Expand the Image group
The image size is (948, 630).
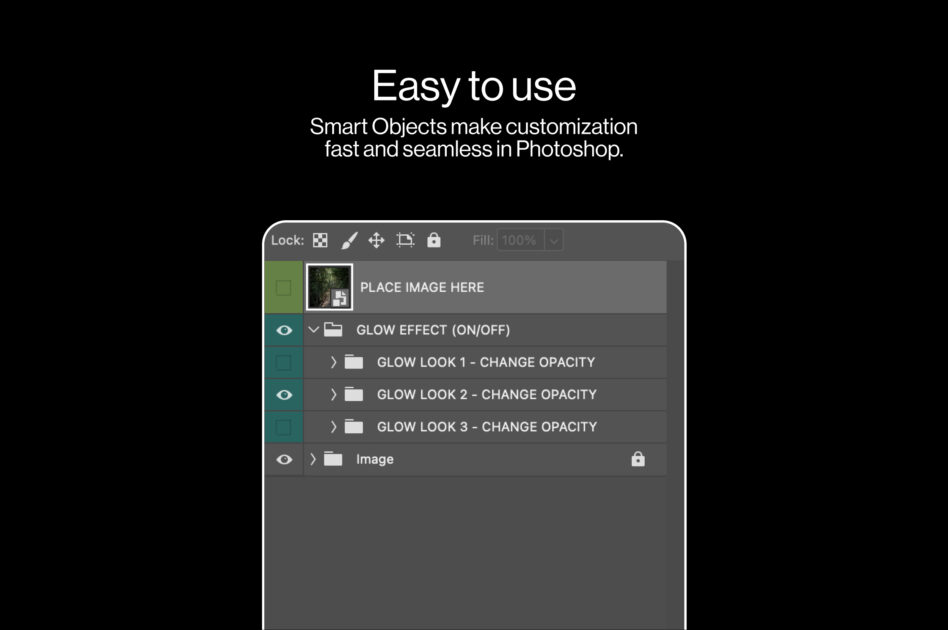point(313,459)
